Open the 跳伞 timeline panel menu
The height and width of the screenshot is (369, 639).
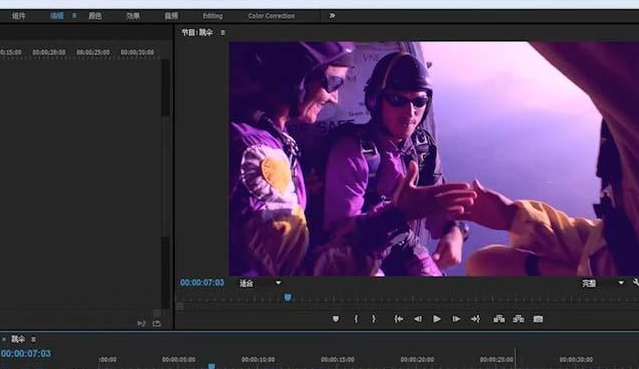point(33,339)
